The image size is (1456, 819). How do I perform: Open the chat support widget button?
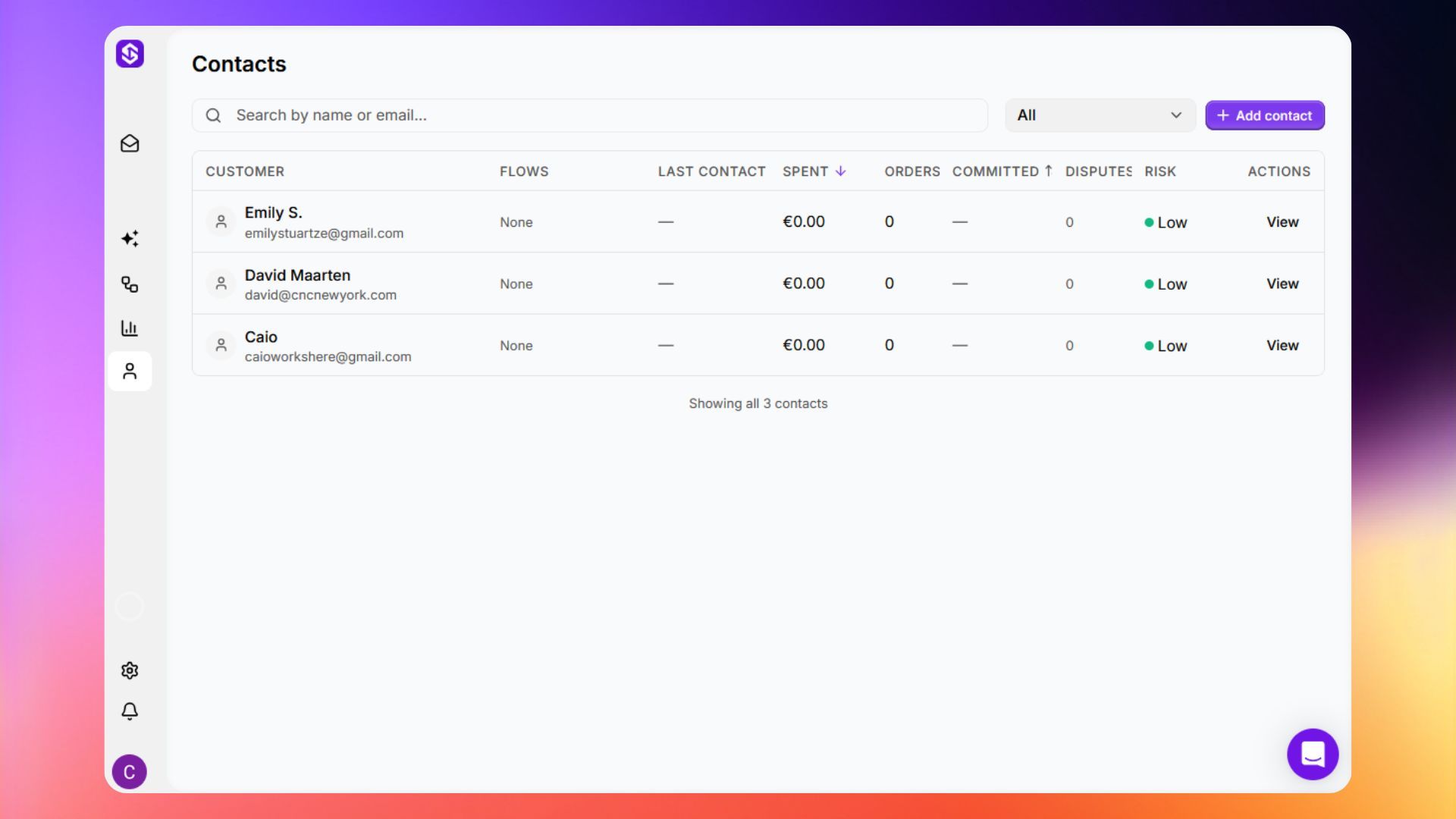click(1313, 755)
